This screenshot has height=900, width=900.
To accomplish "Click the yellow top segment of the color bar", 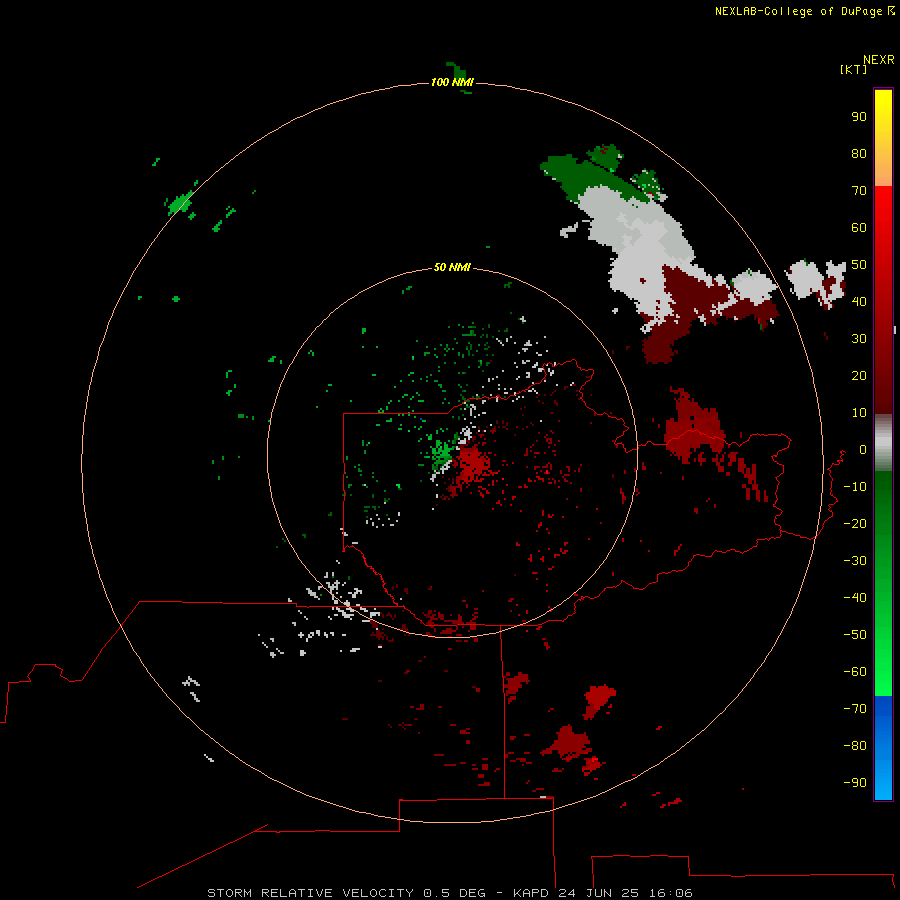I will tap(883, 138).
